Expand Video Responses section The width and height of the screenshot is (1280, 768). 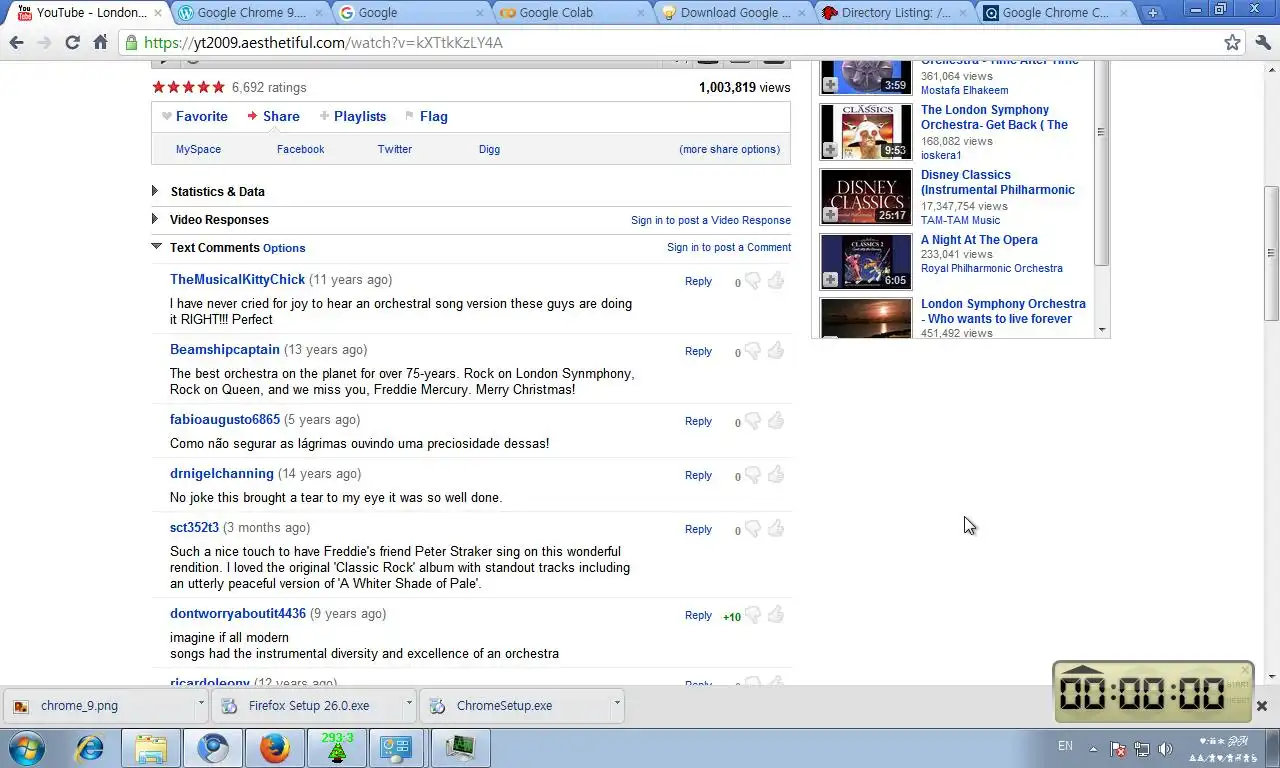(155, 219)
